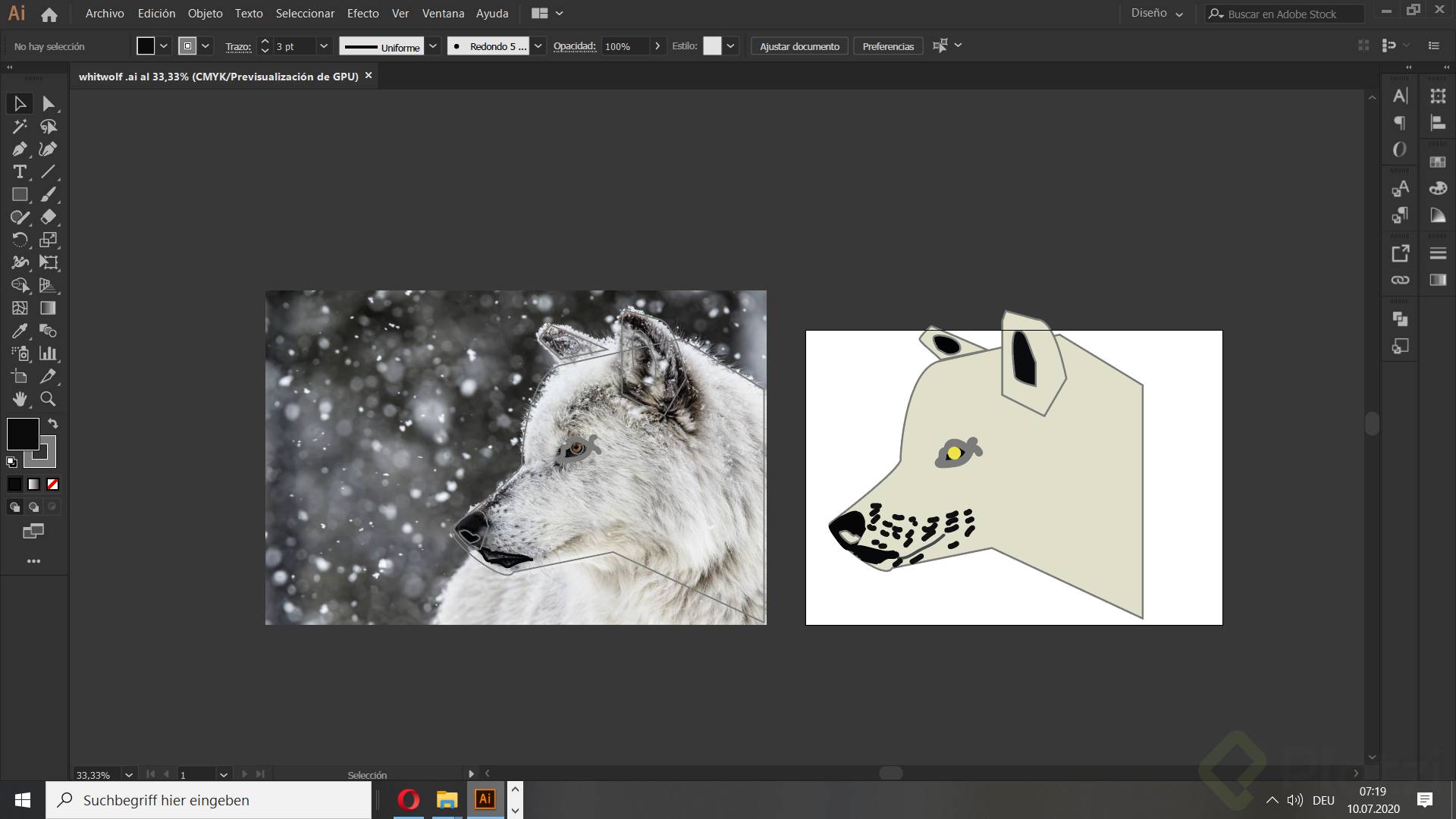Search in Buscar en Adobe Stock field
The height and width of the screenshot is (819, 1456).
point(1285,14)
